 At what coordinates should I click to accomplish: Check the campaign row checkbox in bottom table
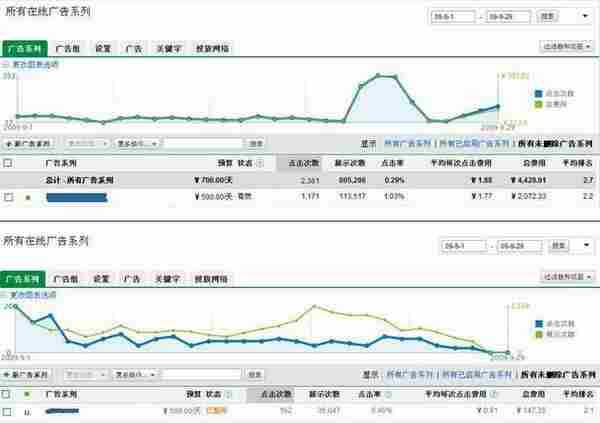point(8,411)
